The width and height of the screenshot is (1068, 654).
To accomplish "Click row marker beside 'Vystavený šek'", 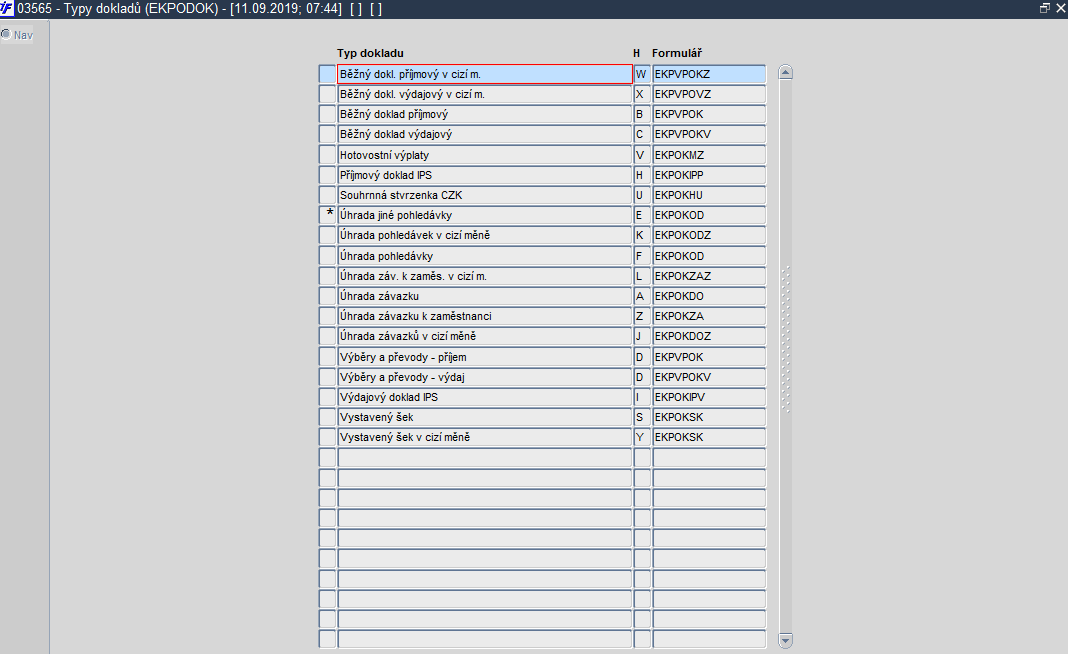I will pyautogui.click(x=328, y=417).
